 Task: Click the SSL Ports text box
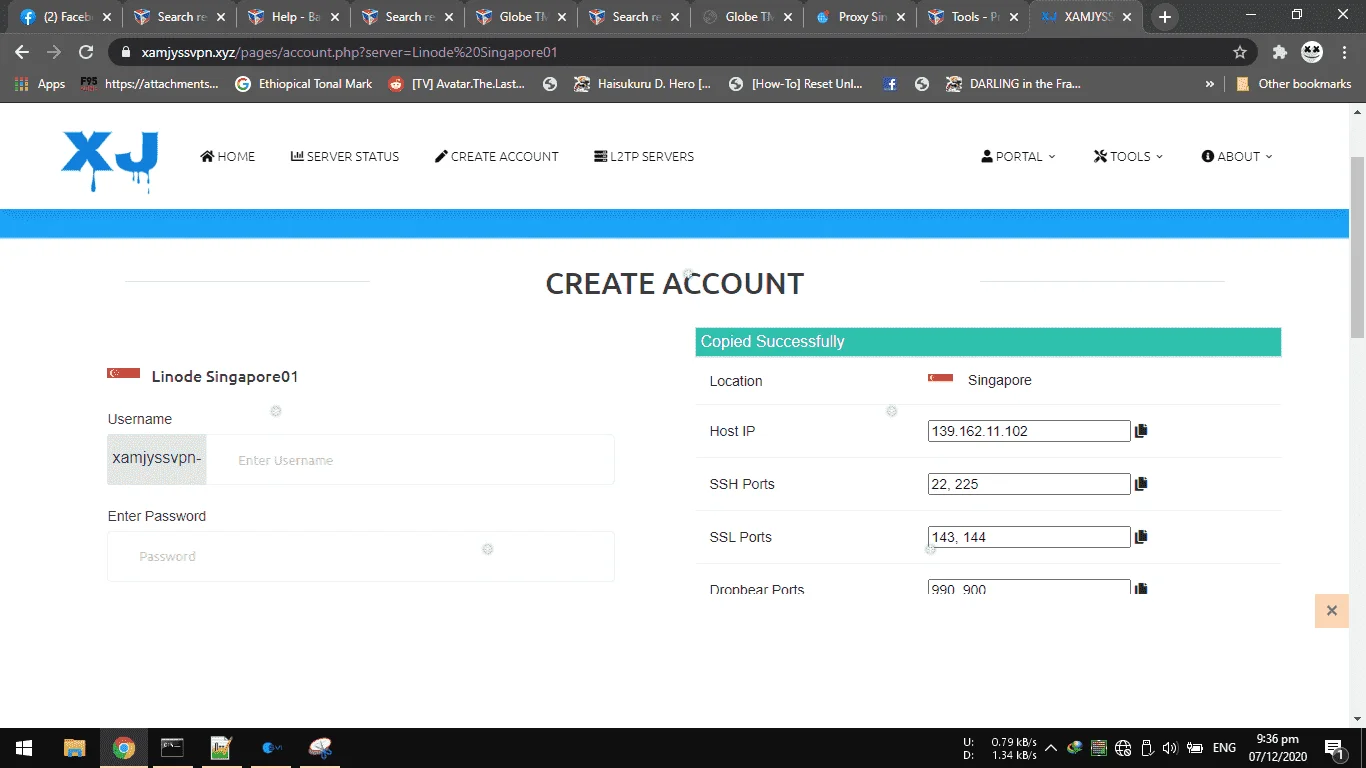point(1029,537)
